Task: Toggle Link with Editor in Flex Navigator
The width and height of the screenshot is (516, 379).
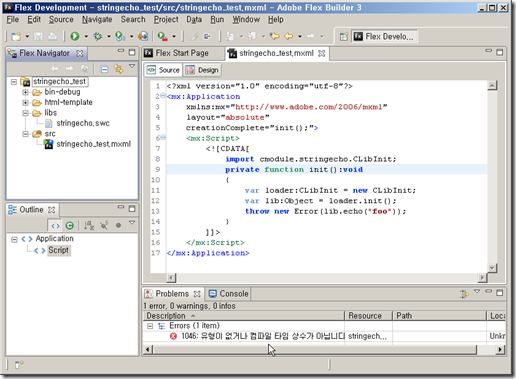Action: coord(118,69)
